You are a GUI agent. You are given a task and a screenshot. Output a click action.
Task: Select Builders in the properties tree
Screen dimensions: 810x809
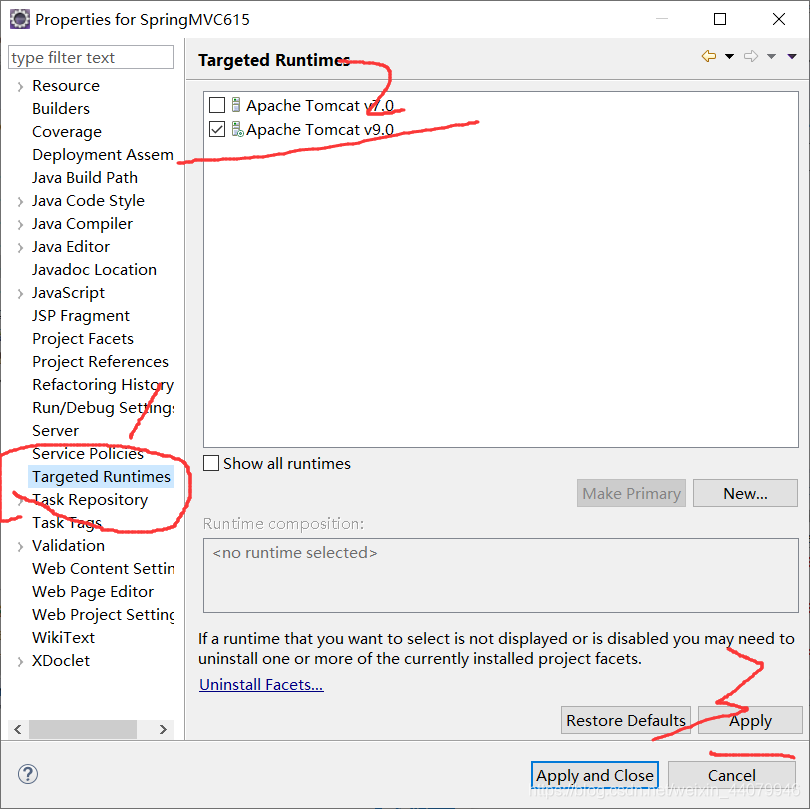click(x=61, y=108)
